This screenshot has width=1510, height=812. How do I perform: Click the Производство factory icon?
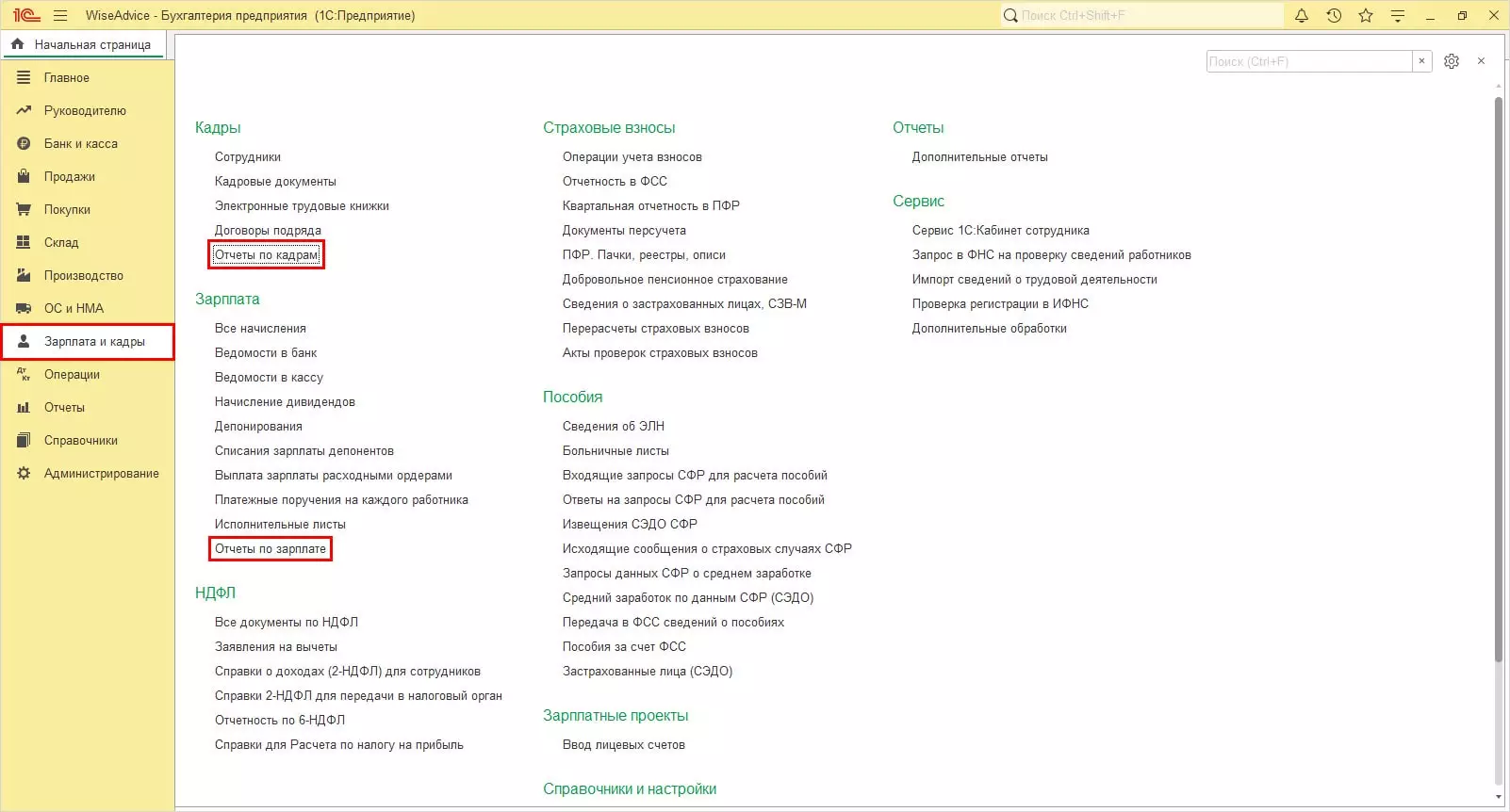coord(24,275)
